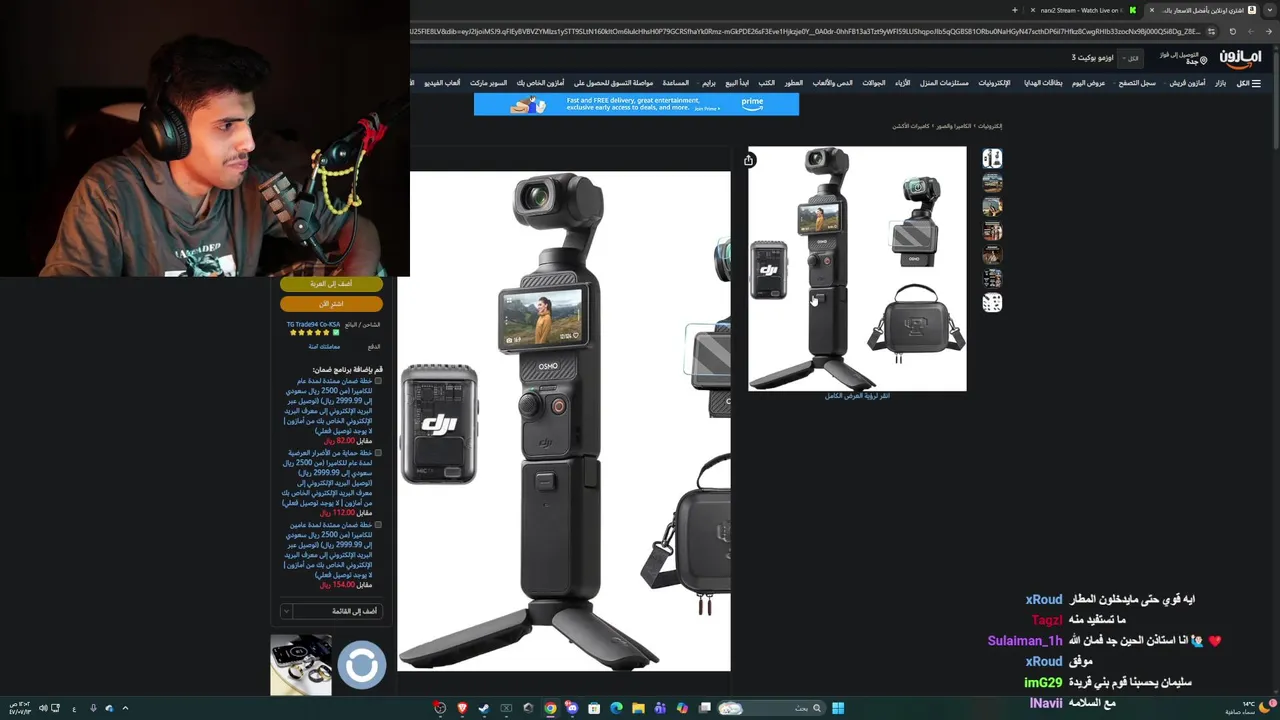Open the الإلكترونيات nav item
Image resolution: width=1280 pixels, height=720 pixels.
coord(994,83)
